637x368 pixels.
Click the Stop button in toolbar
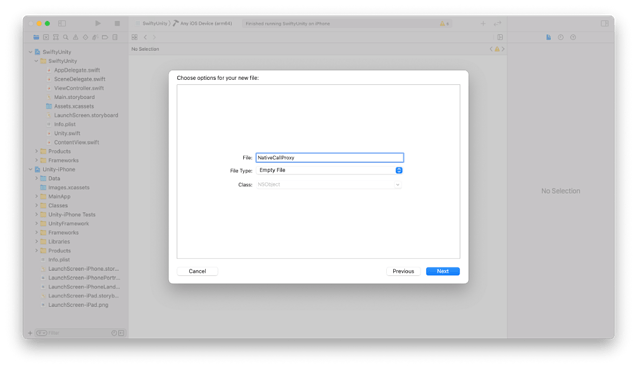pyautogui.click(x=117, y=24)
